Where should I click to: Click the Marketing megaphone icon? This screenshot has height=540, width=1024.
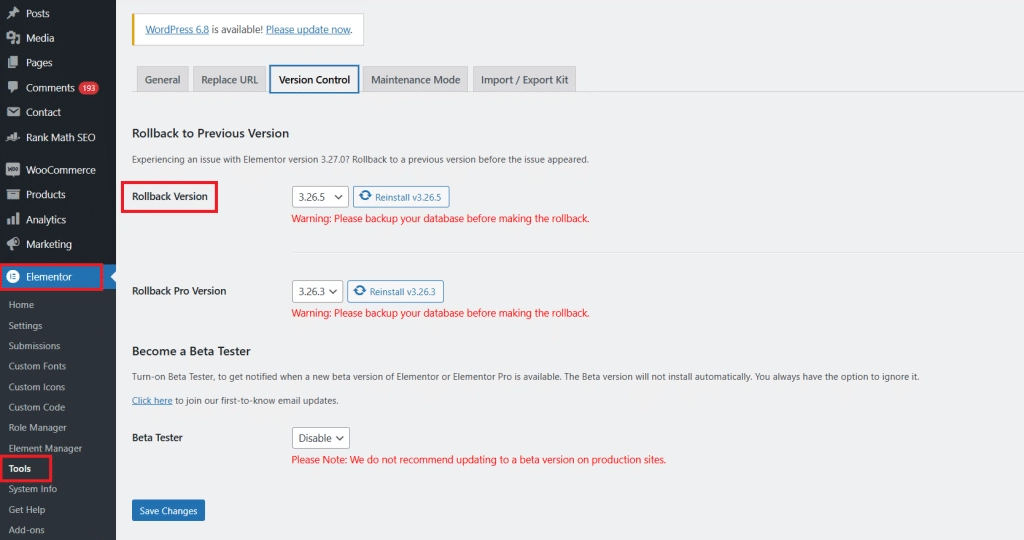pyautogui.click(x=13, y=244)
